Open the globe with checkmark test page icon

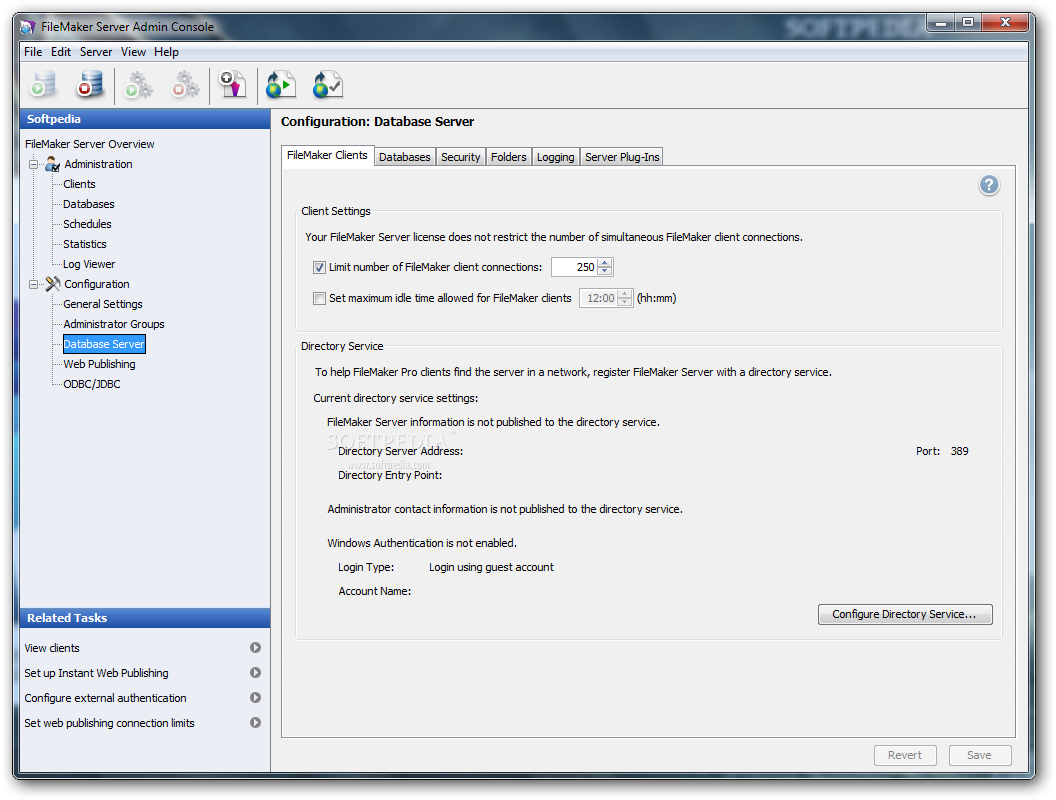328,86
